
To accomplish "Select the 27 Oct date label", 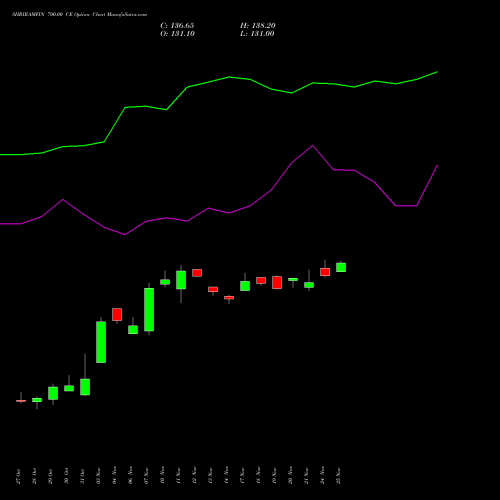I will click(18, 476).
